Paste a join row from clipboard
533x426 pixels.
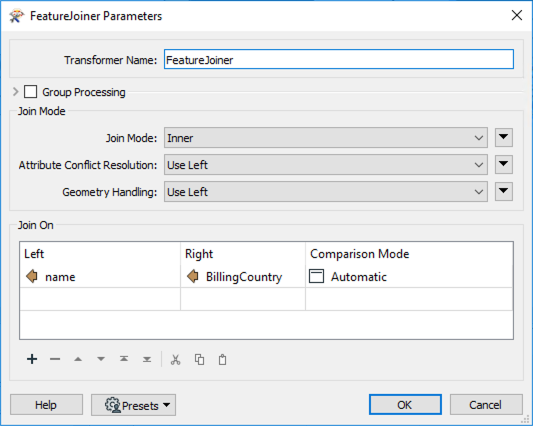pos(222,359)
